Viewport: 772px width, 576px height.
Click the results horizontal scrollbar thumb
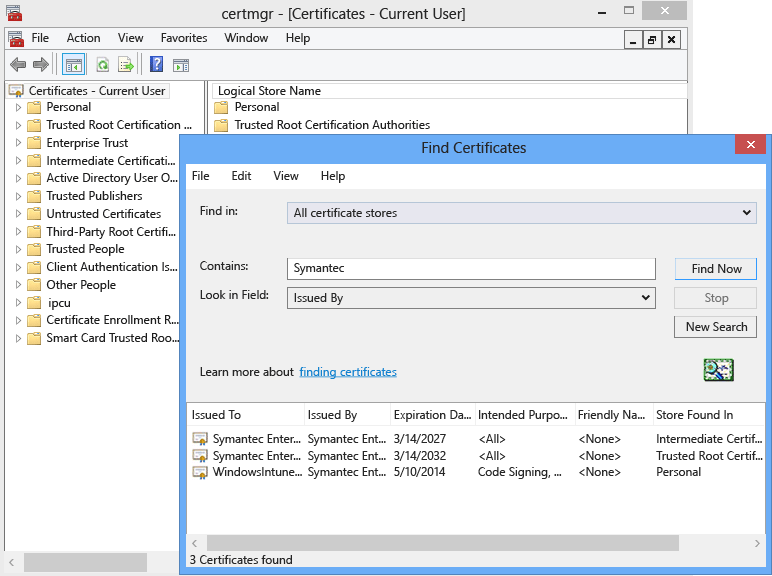443,543
